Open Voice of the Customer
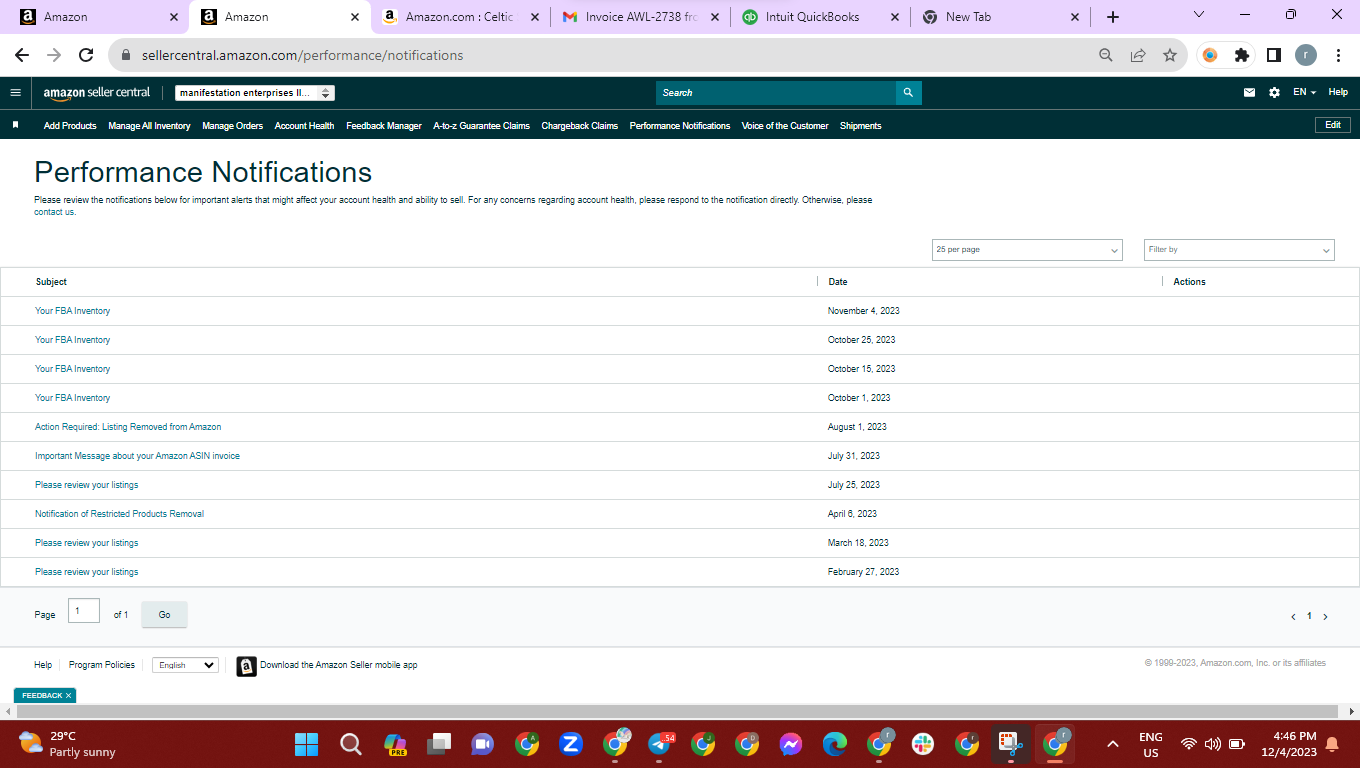Image resolution: width=1360 pixels, height=768 pixels. coord(785,126)
